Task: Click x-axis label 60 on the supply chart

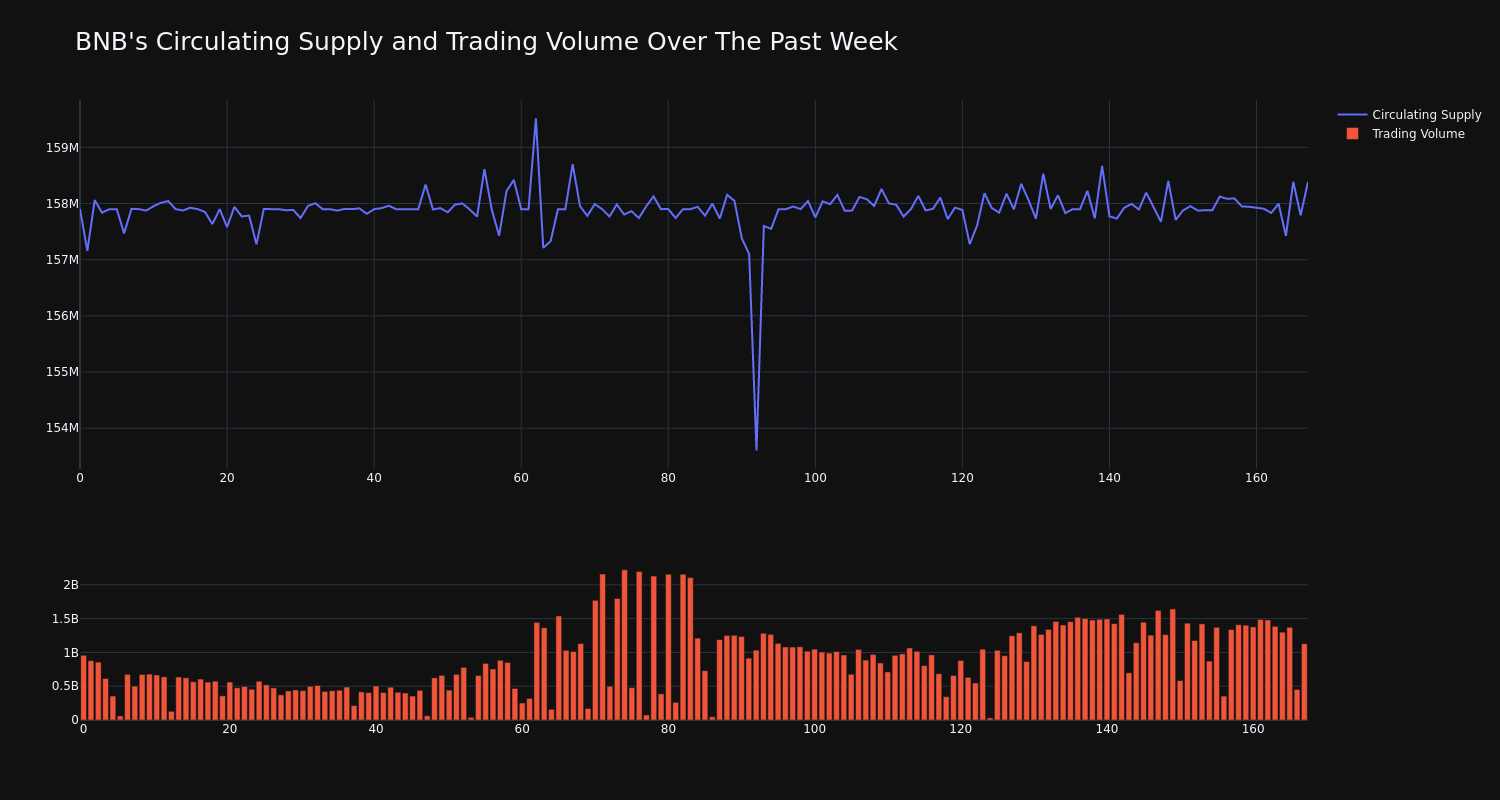Action: [x=521, y=478]
